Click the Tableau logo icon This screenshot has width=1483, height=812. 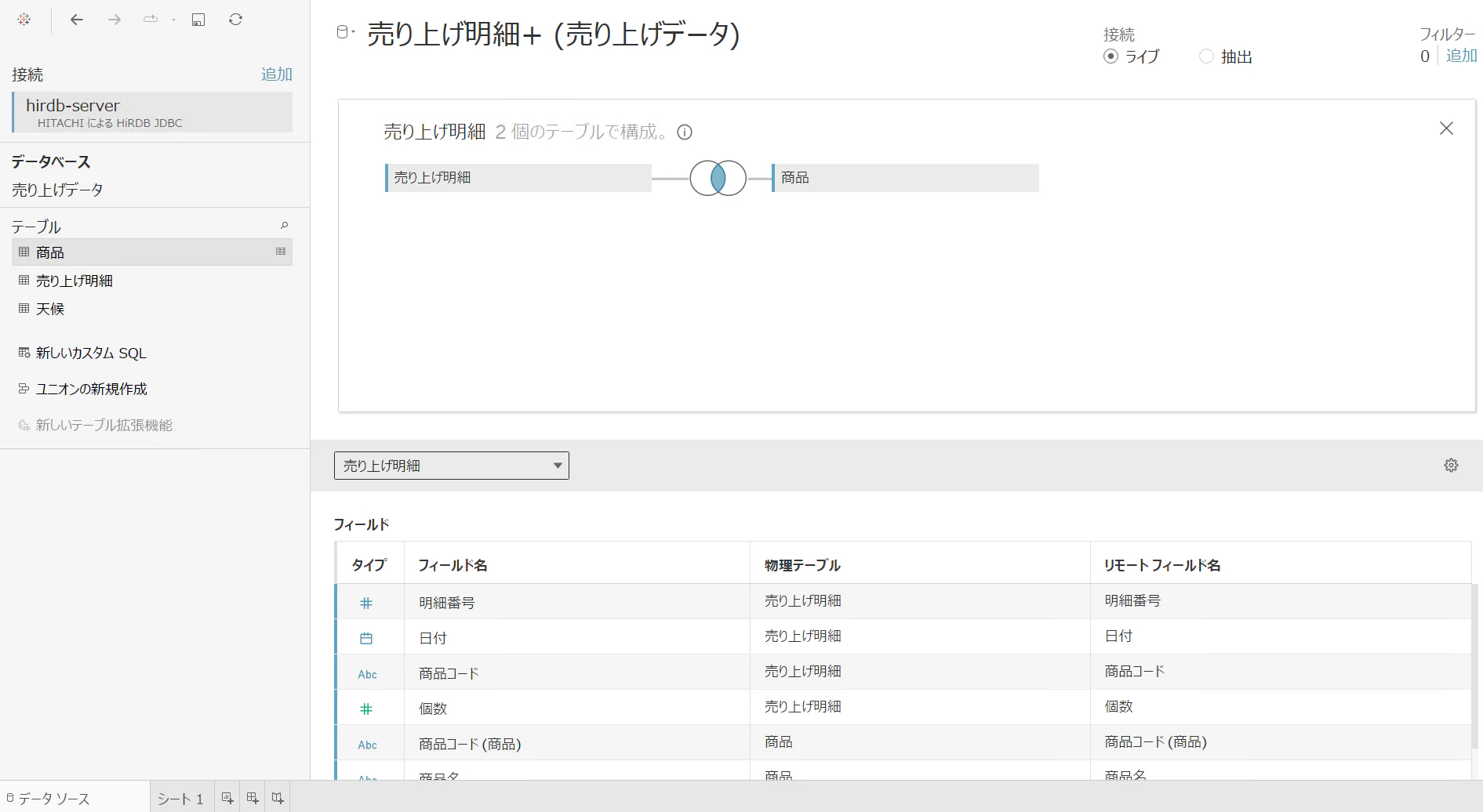[x=24, y=20]
